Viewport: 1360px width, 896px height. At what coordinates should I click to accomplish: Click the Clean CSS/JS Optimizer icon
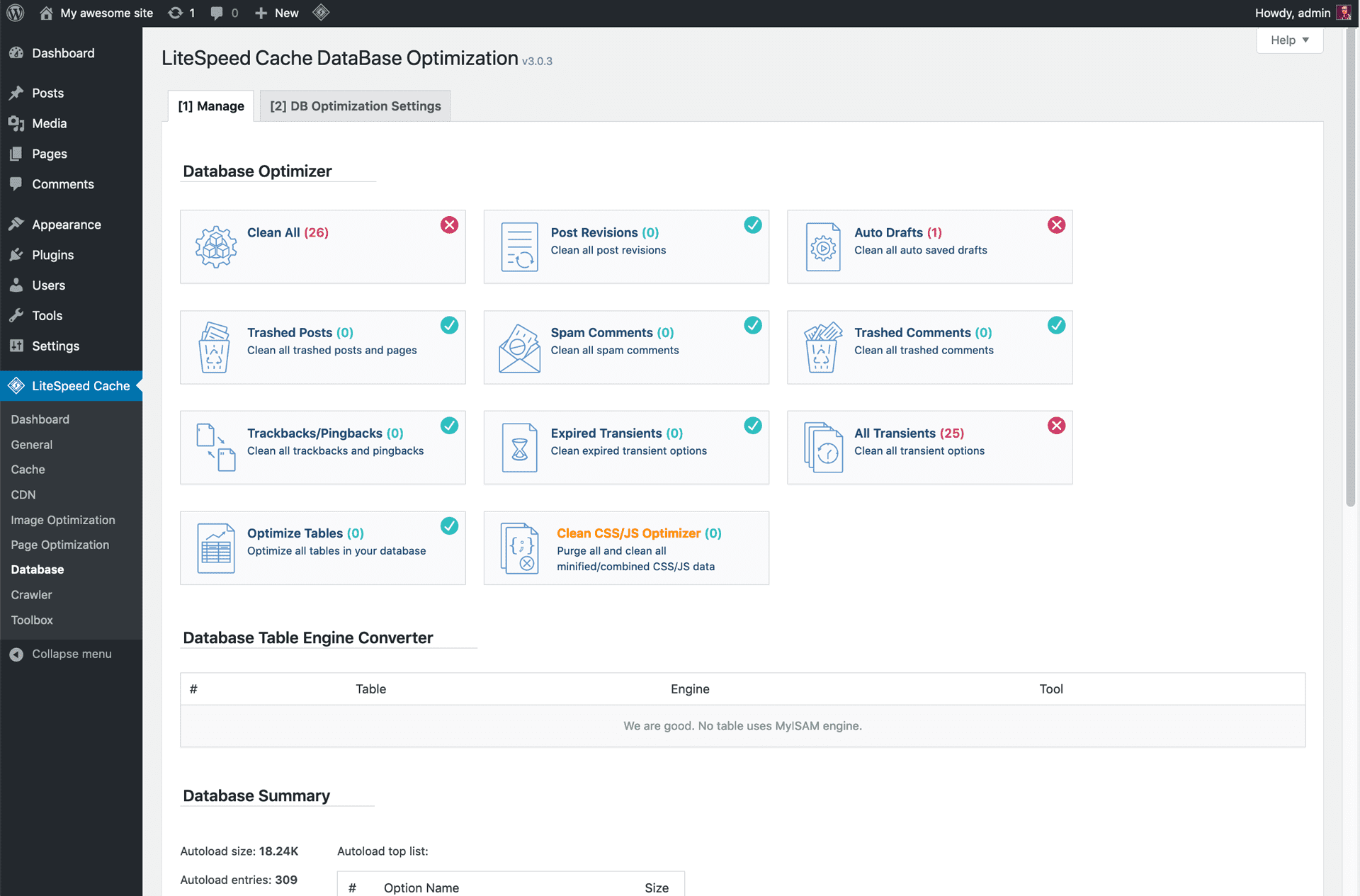[x=520, y=548]
